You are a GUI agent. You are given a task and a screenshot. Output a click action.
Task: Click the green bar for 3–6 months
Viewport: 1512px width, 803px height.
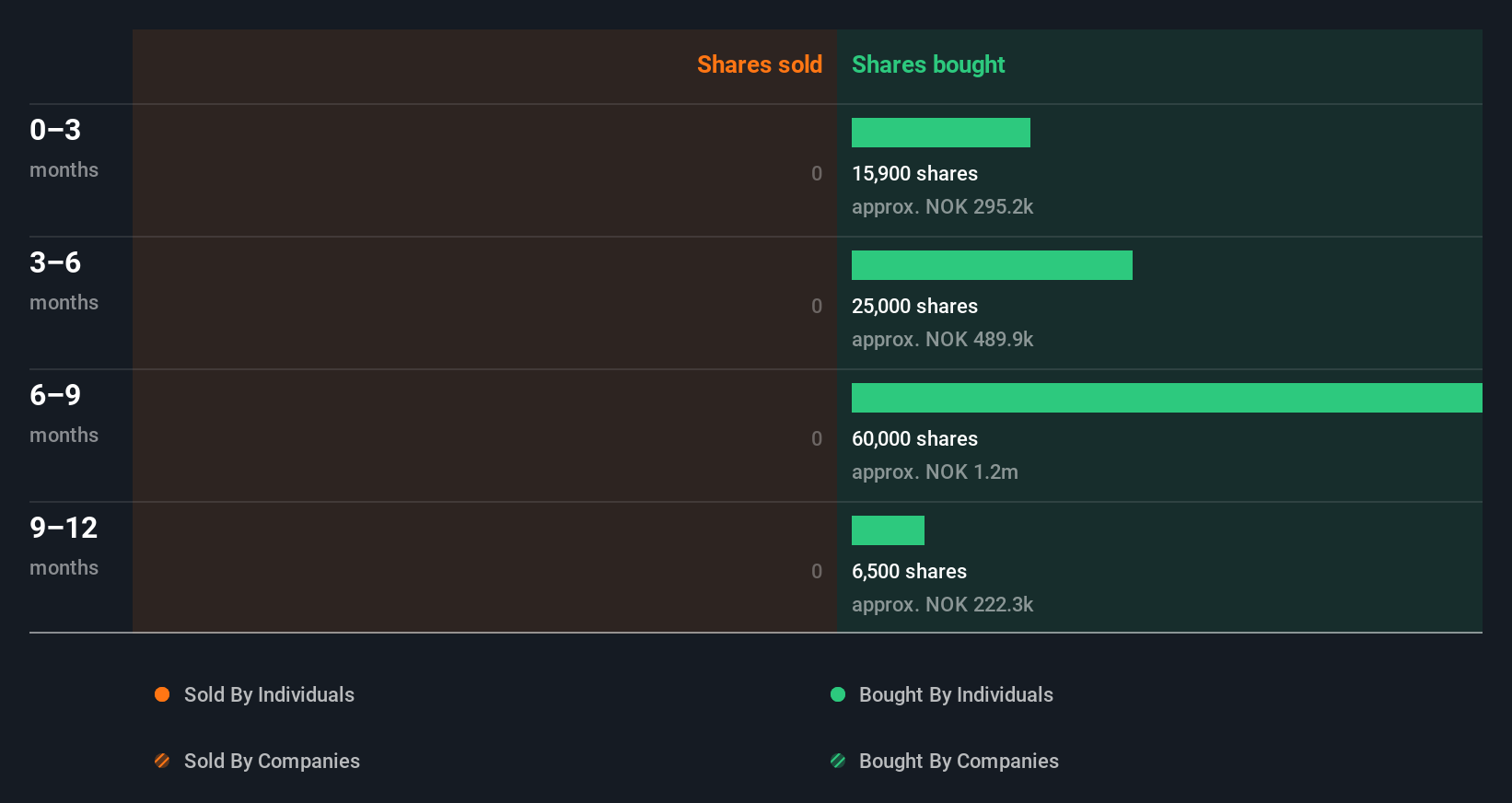point(992,265)
